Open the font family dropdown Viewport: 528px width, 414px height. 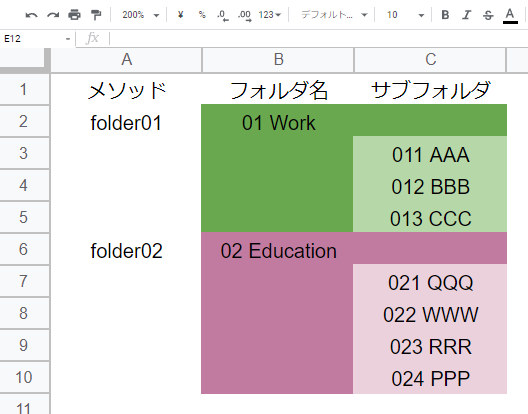pos(334,15)
